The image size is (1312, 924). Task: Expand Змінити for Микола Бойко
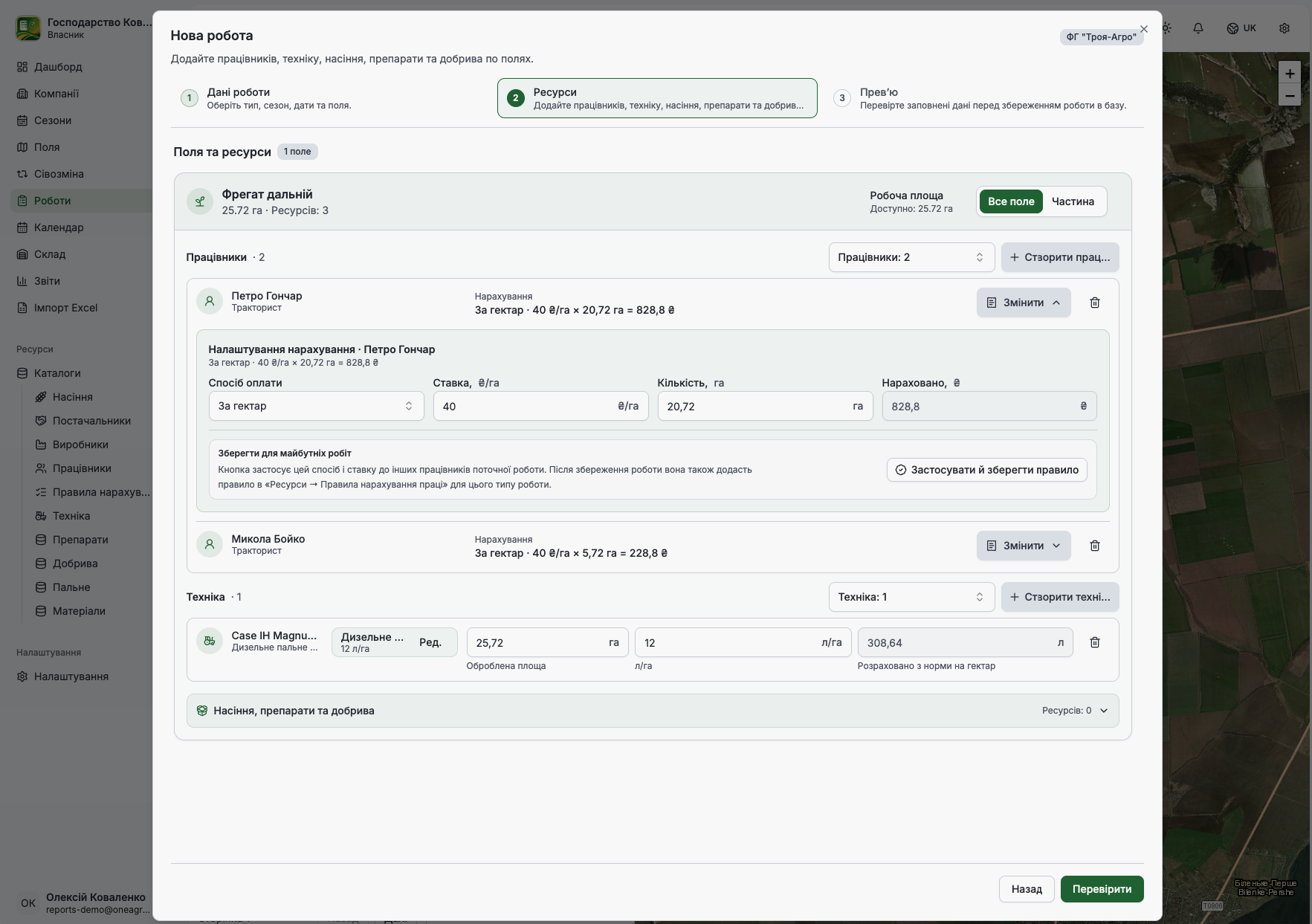tap(1024, 546)
